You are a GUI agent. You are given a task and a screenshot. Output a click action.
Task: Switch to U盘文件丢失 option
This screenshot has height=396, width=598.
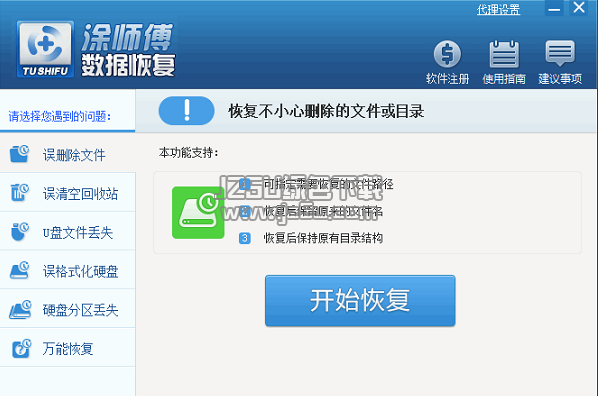(x=68, y=232)
